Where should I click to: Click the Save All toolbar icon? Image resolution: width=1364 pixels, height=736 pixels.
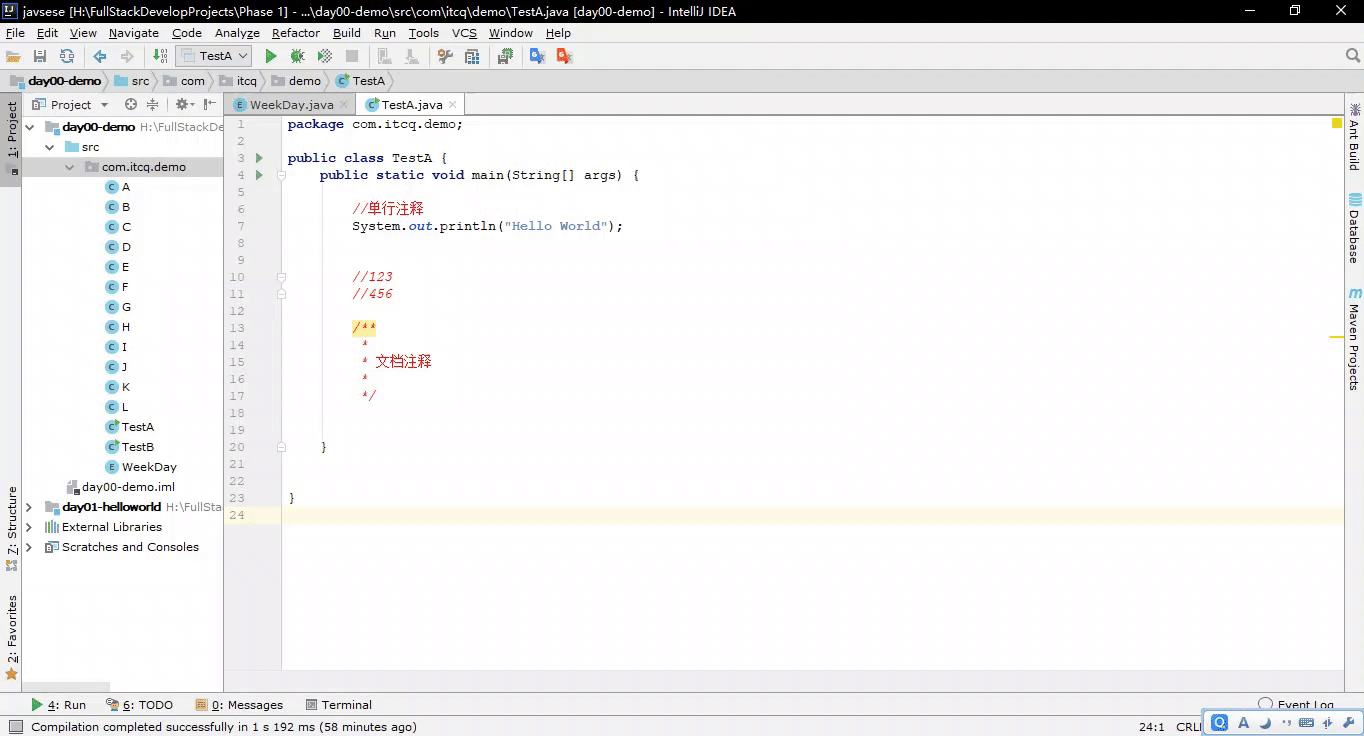click(x=40, y=57)
